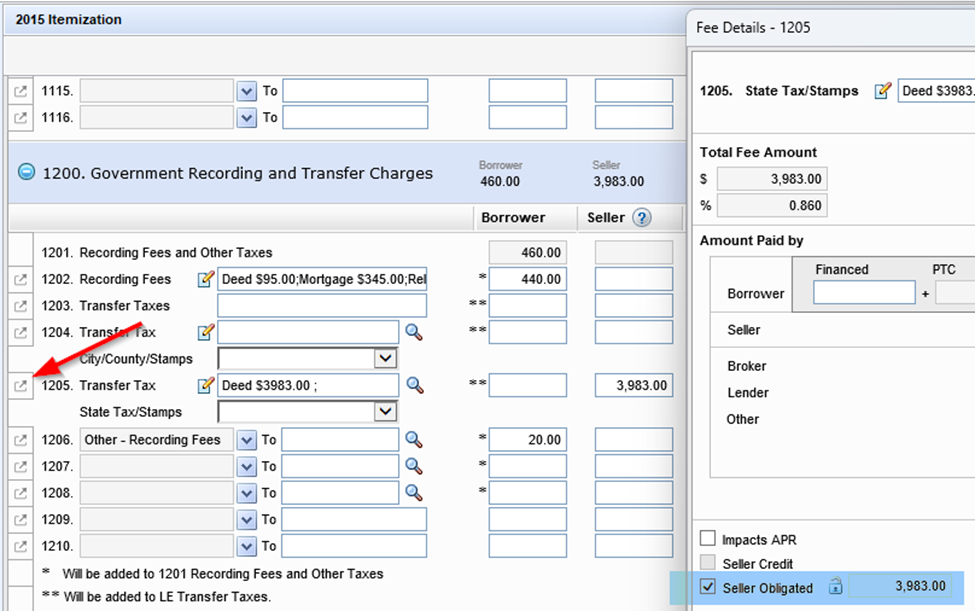Click 1208 To payee field
This screenshot has height=611, width=975.
tap(340, 493)
